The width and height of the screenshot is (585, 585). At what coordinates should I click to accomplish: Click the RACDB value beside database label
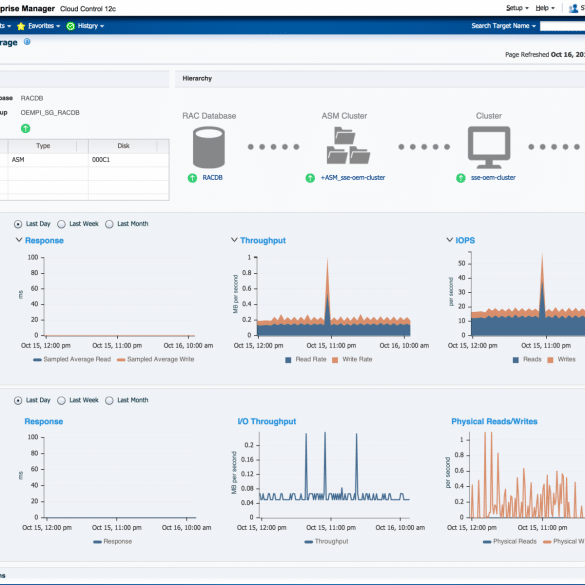32,98
